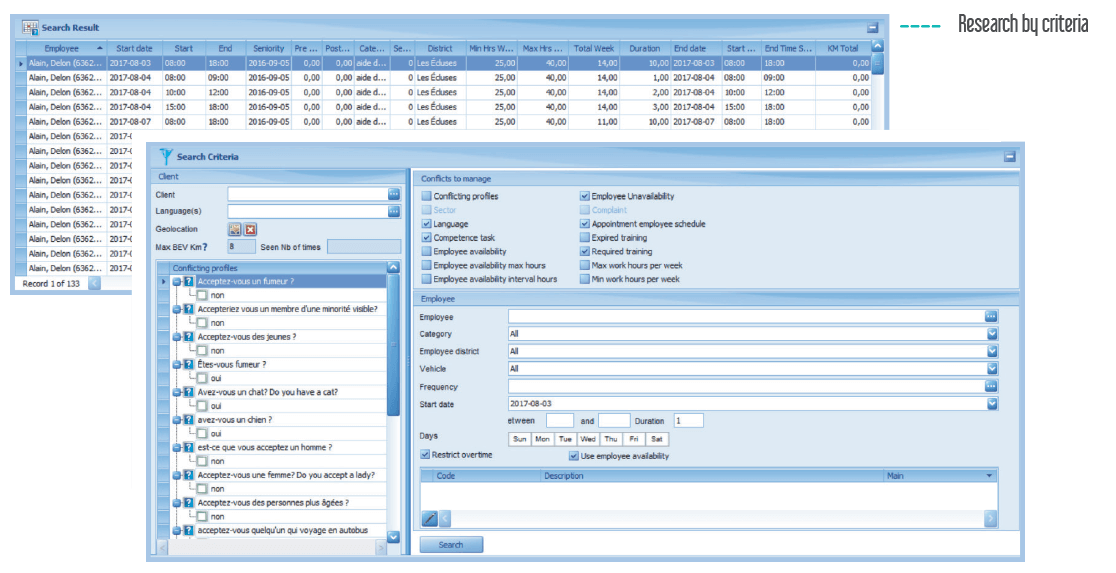Image resolution: width=1116 pixels, height=573 pixels.
Task: Click the Search button
Action: [451, 545]
